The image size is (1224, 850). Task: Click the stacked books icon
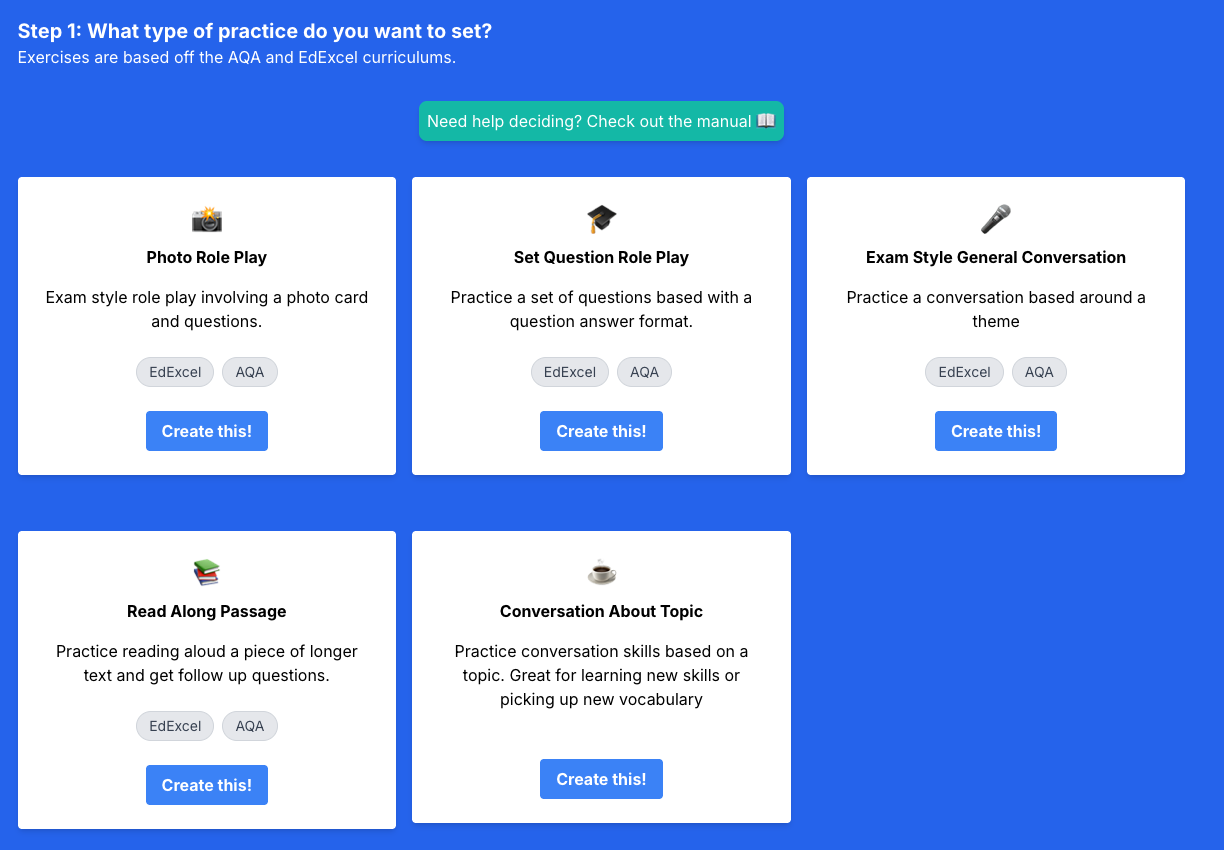click(207, 573)
